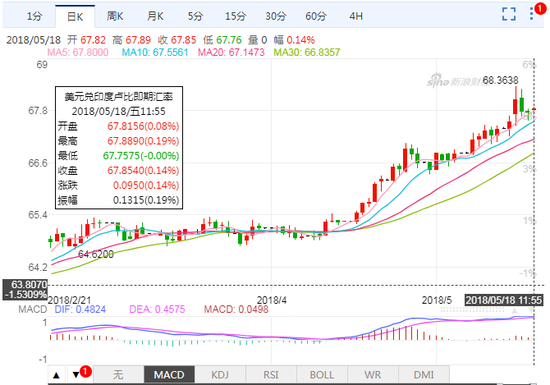Switch to the 15分 interval tab
Image resolution: width=550 pixels, height=385 pixels.
(x=235, y=16)
